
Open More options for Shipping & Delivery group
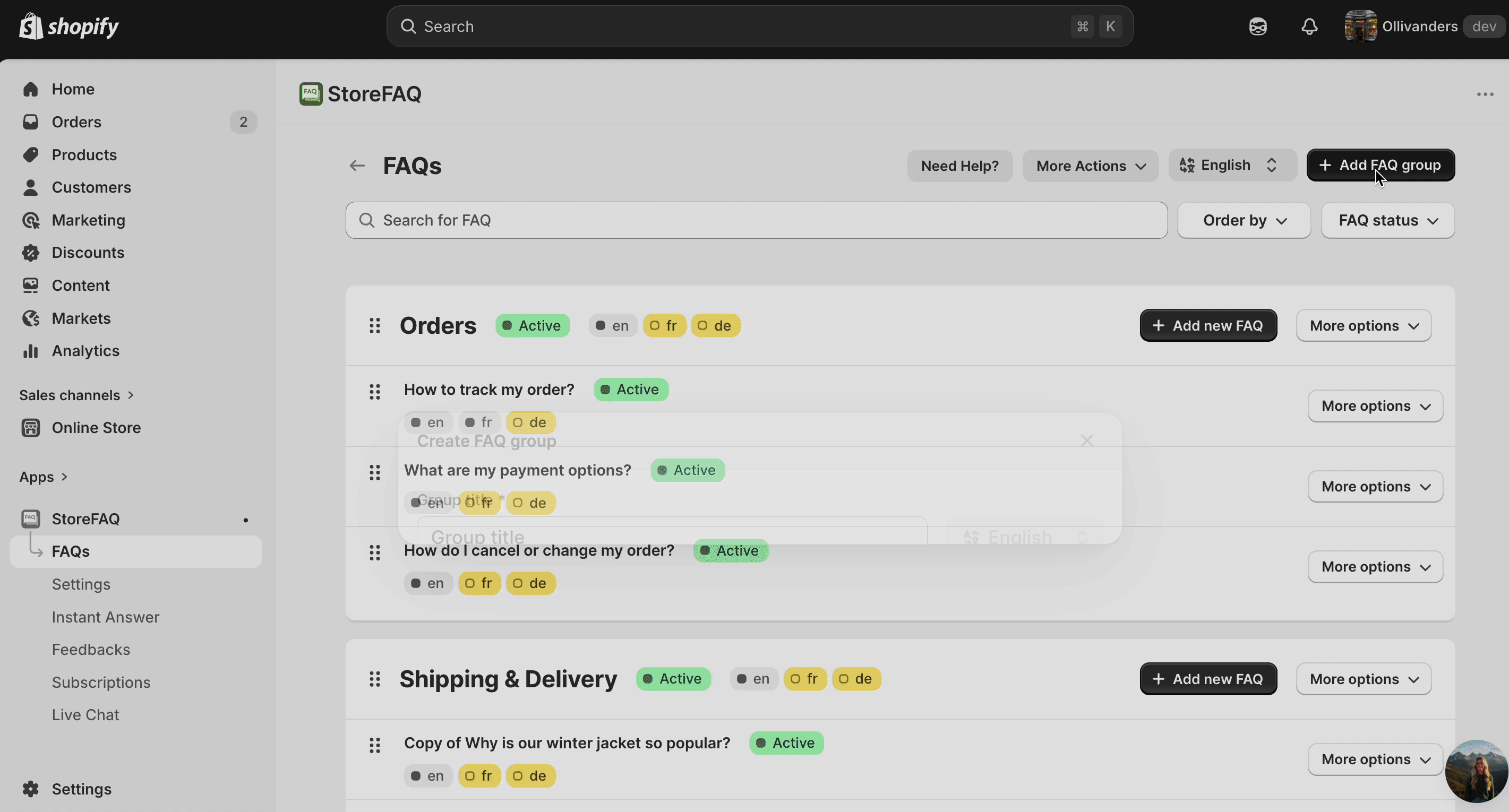coord(1364,679)
